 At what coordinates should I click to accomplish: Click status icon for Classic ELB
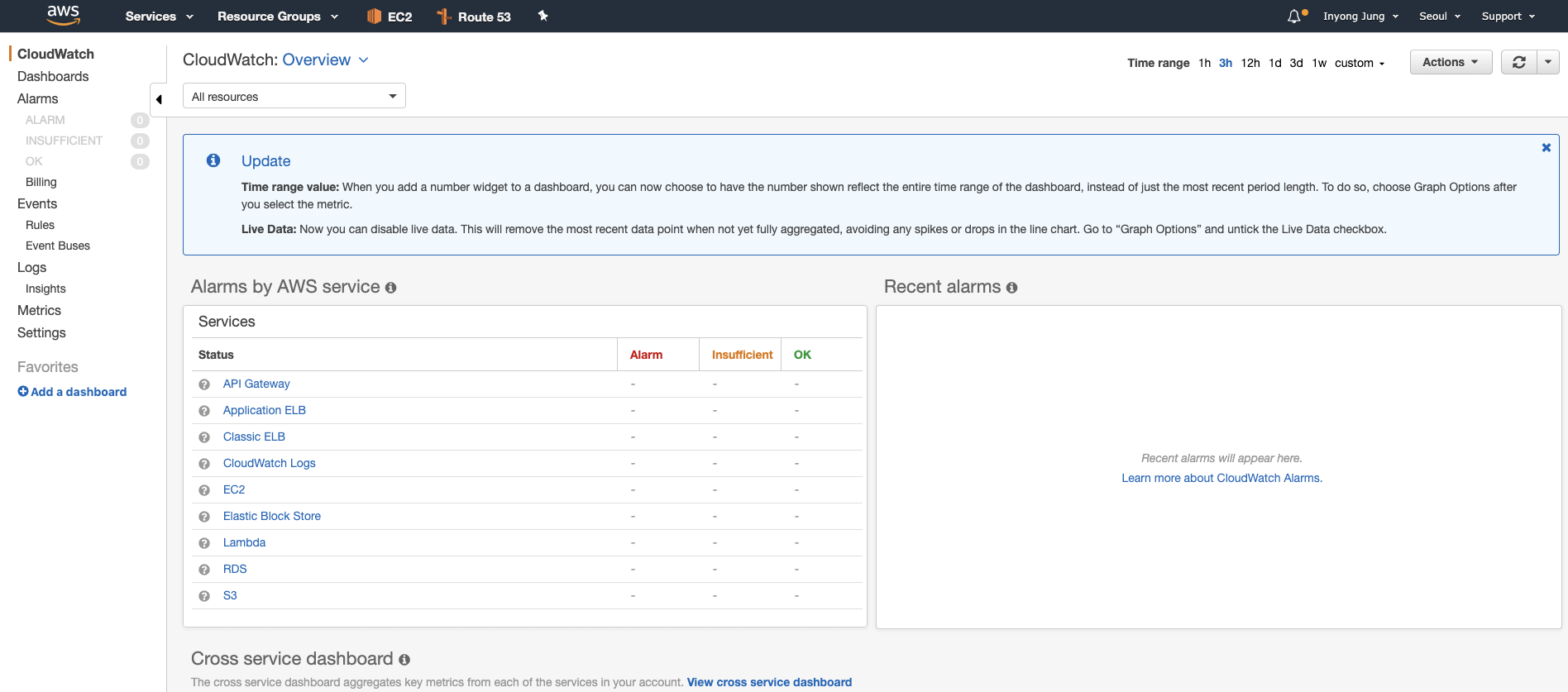tap(204, 437)
